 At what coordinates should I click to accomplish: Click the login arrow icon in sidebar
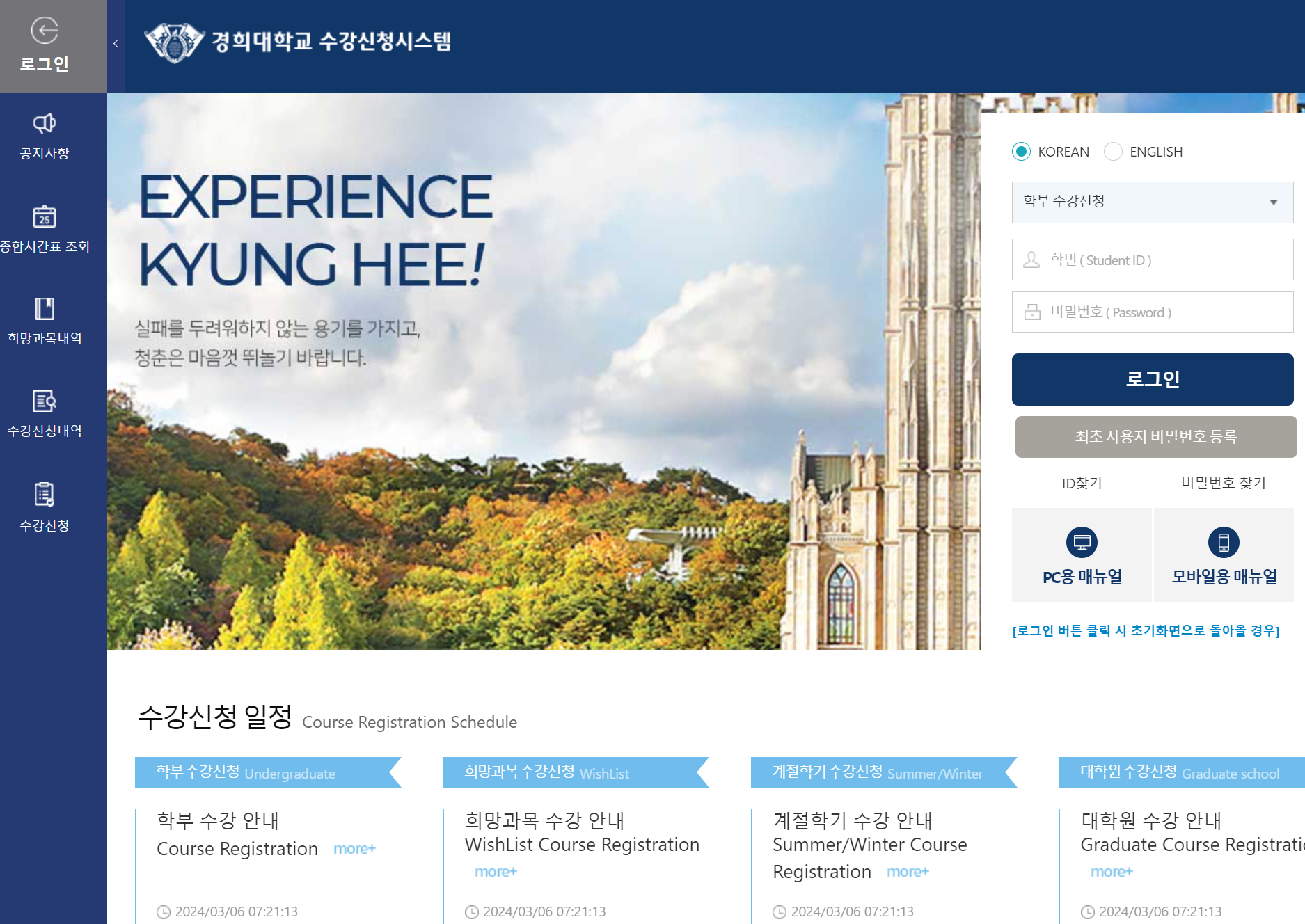pos(45,30)
